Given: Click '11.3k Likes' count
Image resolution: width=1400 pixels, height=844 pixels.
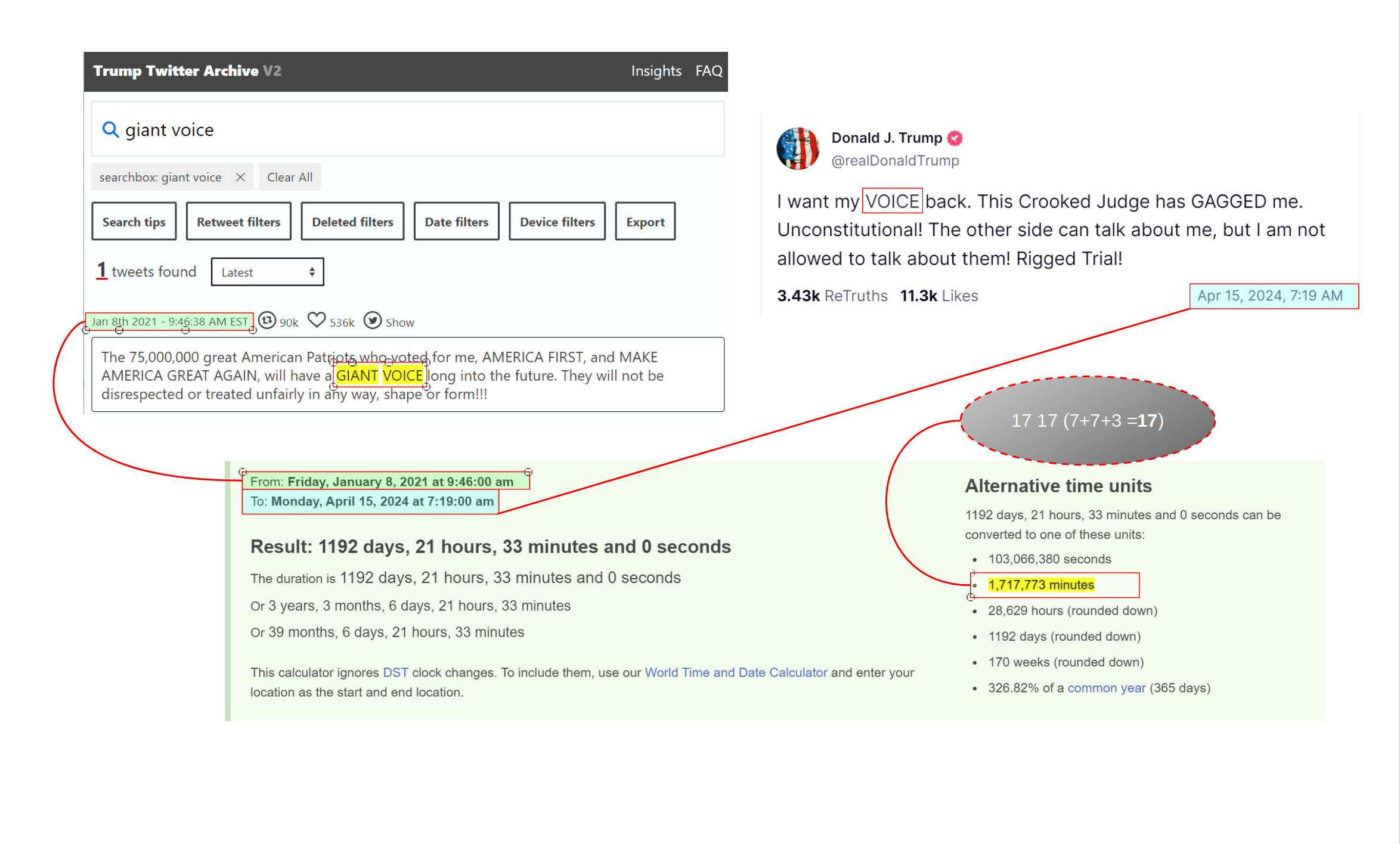Looking at the screenshot, I should tap(939, 296).
